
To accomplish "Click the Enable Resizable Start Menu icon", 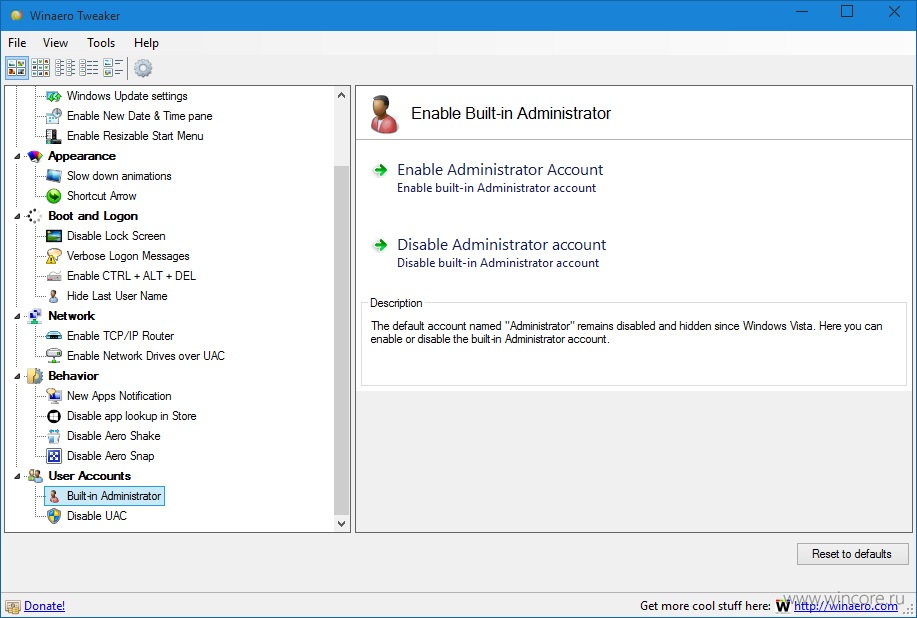I will 54,136.
